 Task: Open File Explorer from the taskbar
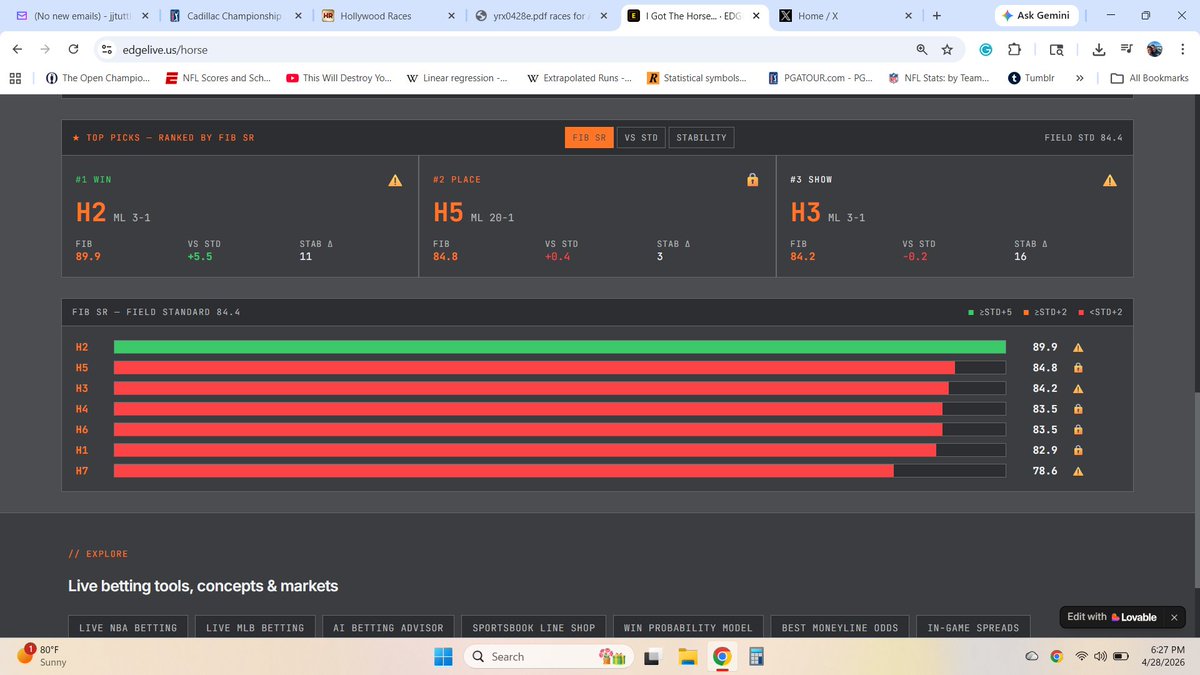tap(687, 656)
